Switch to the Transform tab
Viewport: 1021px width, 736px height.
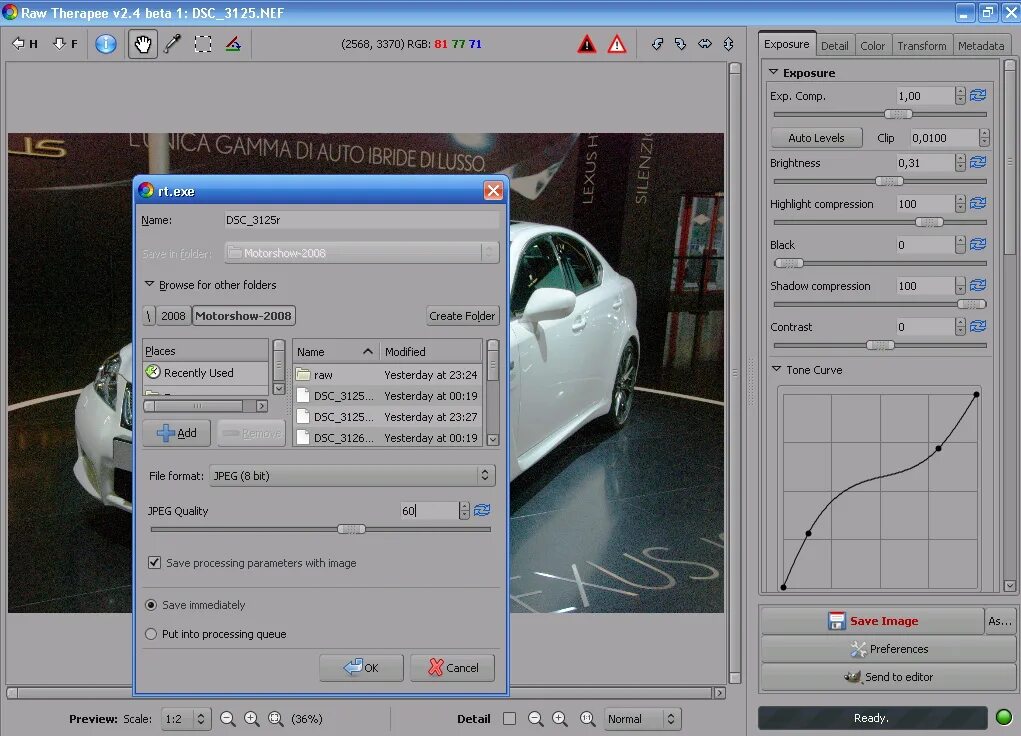(921, 46)
